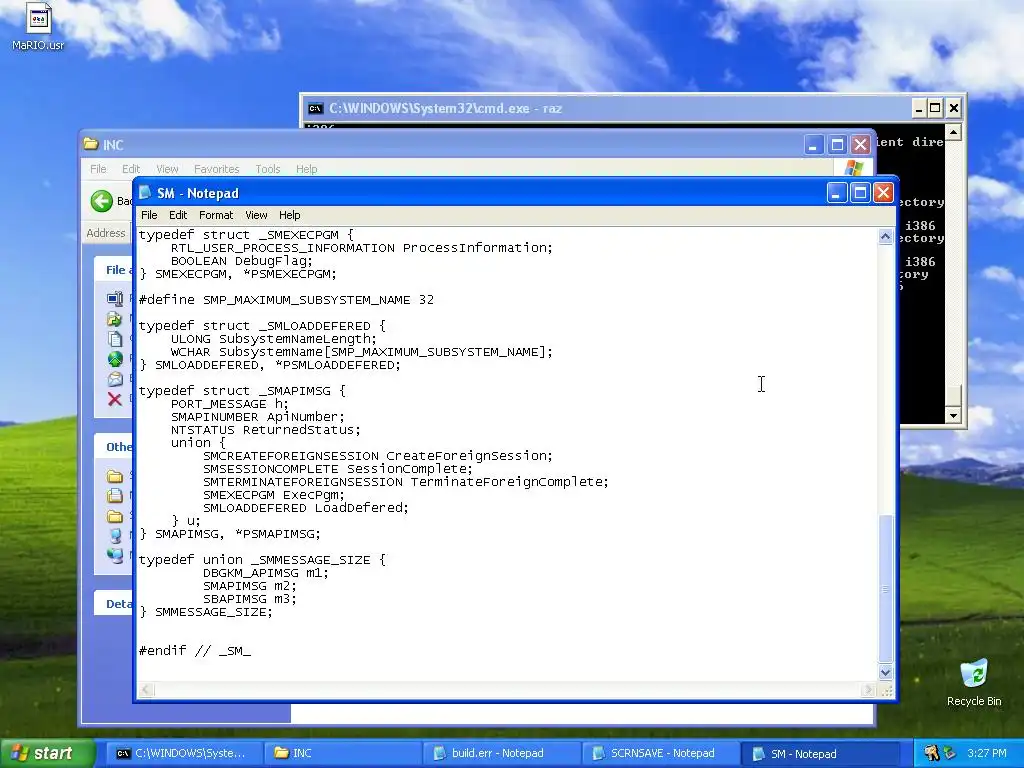Open the Notepad Format menu

click(x=216, y=215)
